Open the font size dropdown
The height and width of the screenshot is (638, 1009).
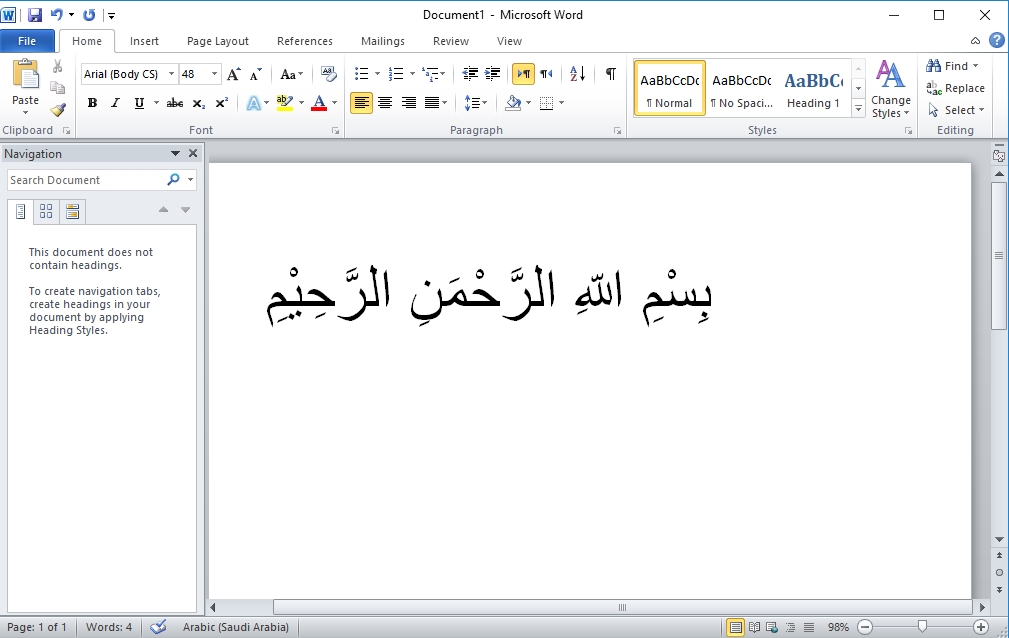tap(212, 73)
